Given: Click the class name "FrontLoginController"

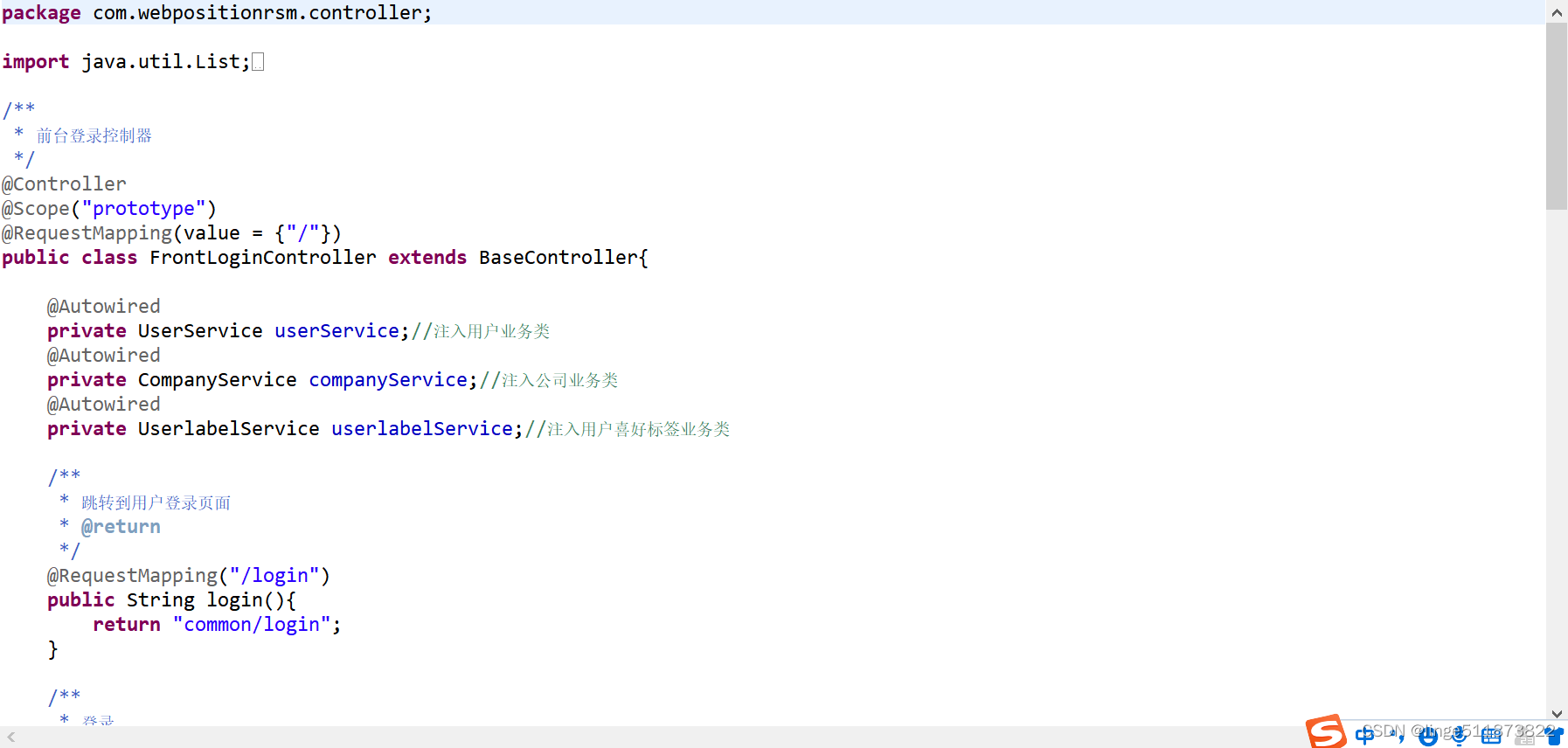Looking at the screenshot, I should coord(263,258).
